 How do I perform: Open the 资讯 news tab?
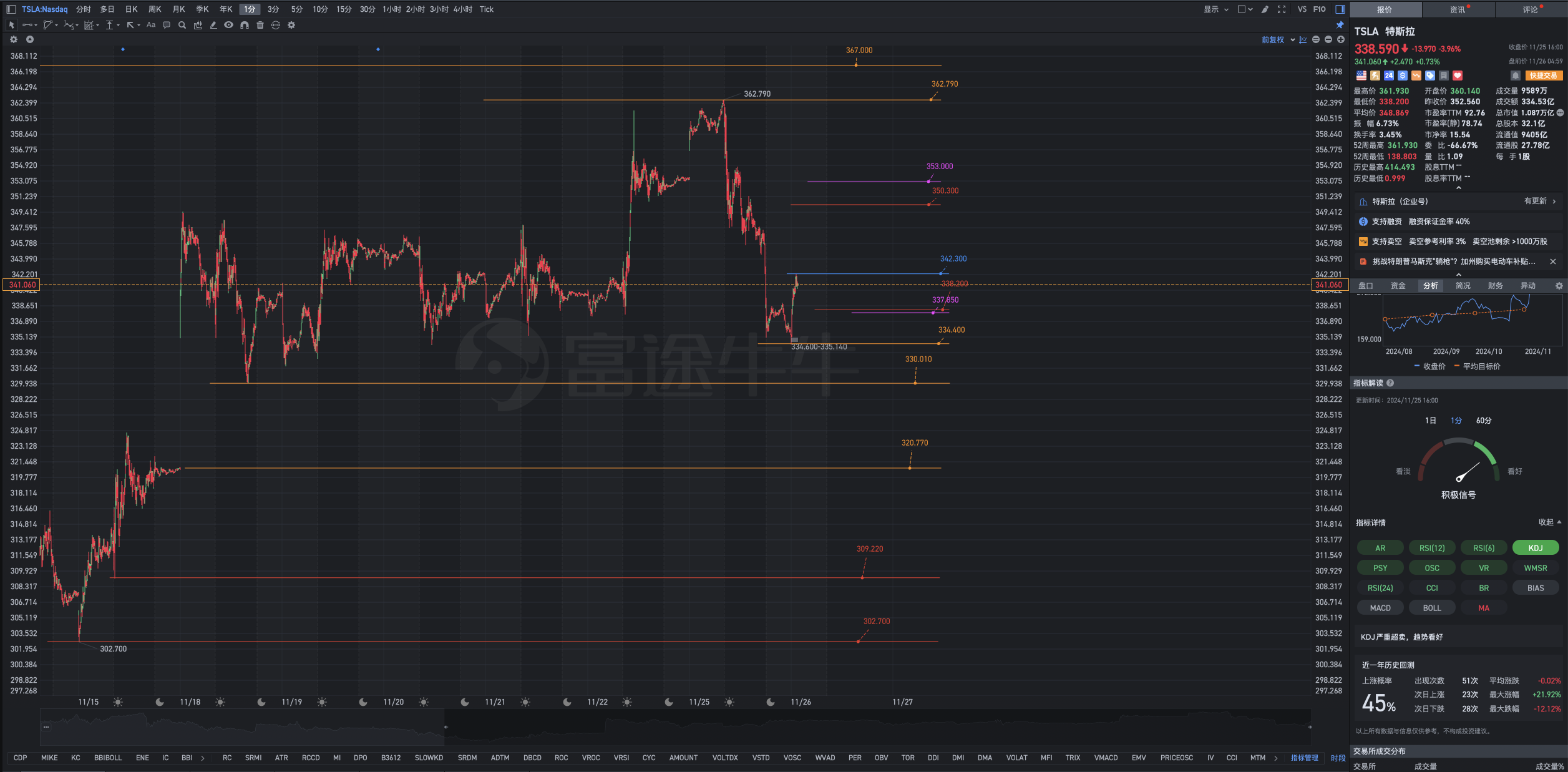pyautogui.click(x=1458, y=9)
